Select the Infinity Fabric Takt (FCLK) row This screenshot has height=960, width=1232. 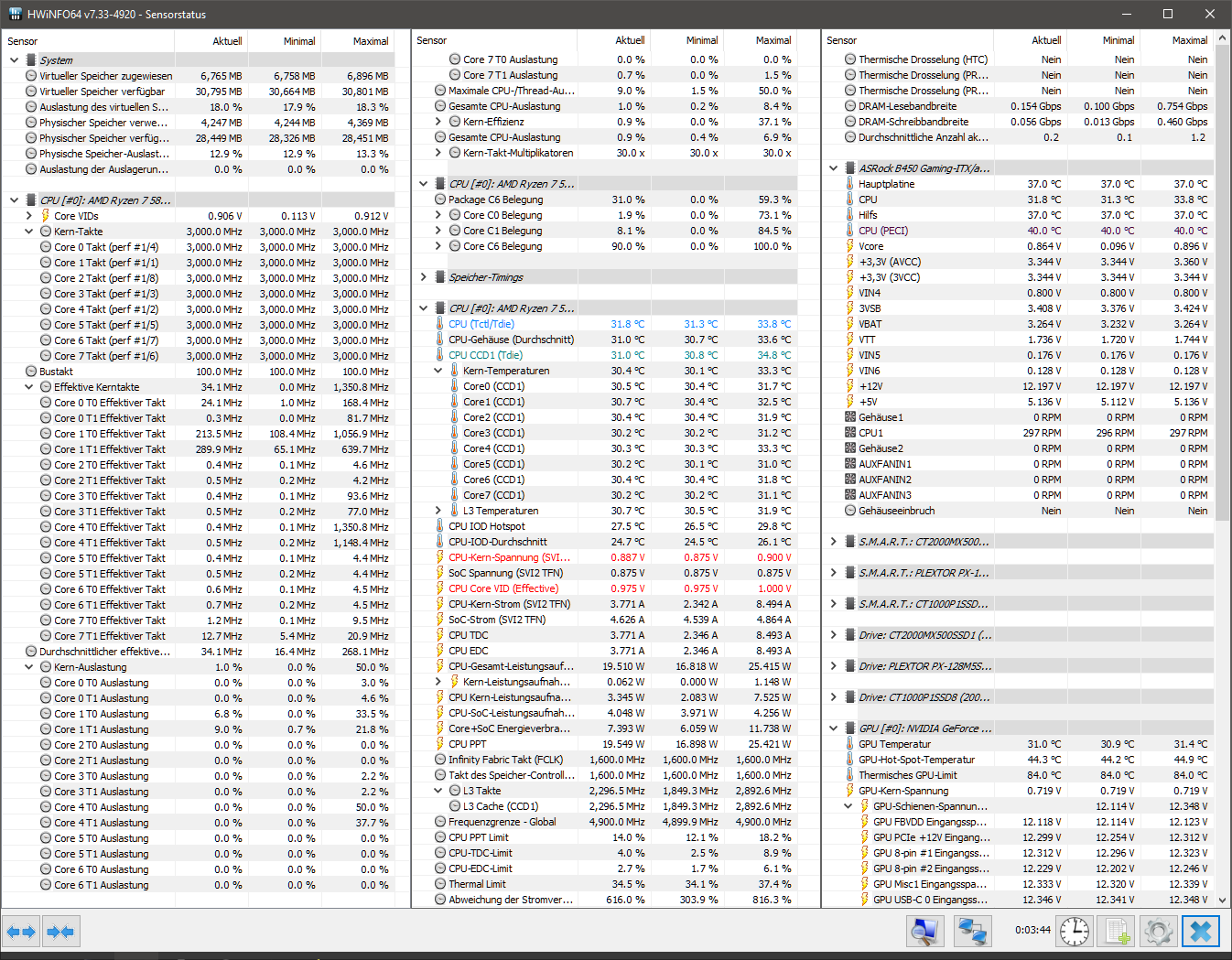pyautogui.click(x=605, y=760)
